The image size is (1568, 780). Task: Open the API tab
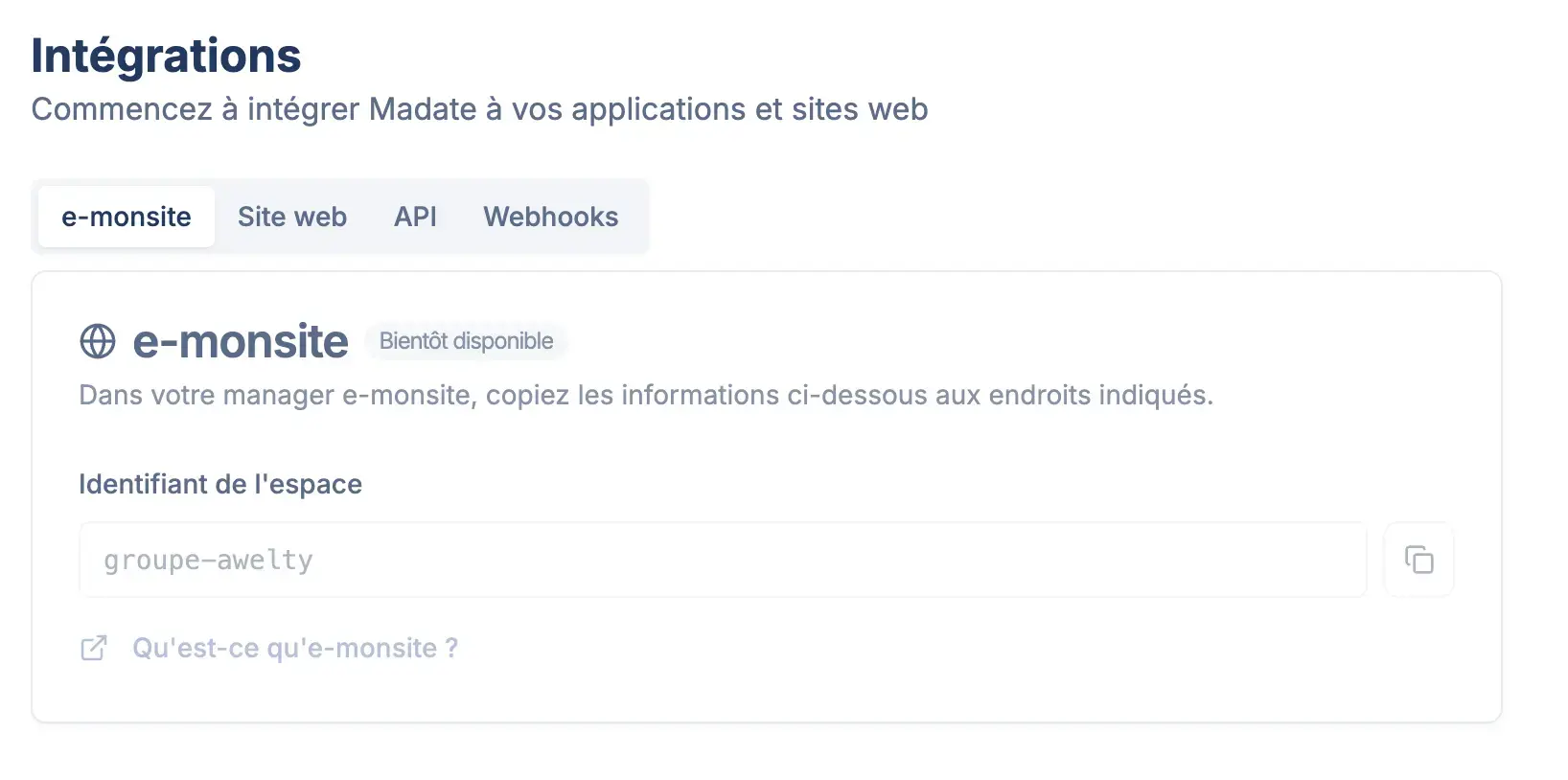coord(415,217)
